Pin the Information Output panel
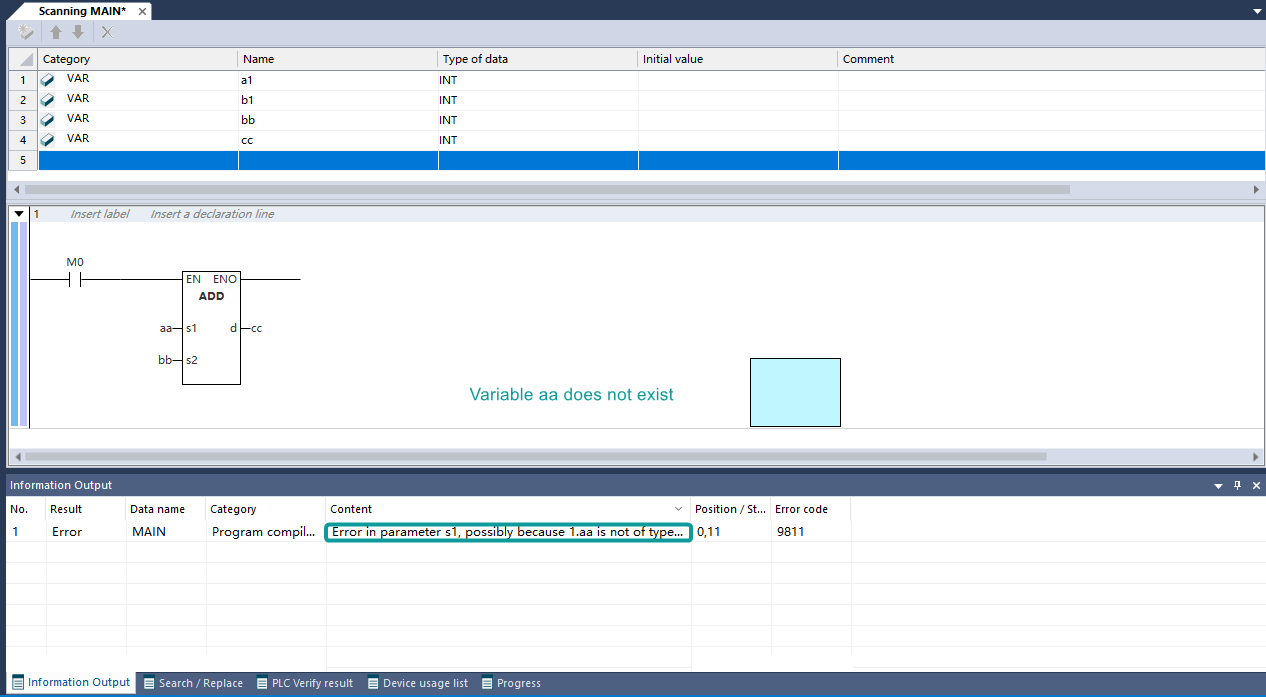 click(1237, 485)
